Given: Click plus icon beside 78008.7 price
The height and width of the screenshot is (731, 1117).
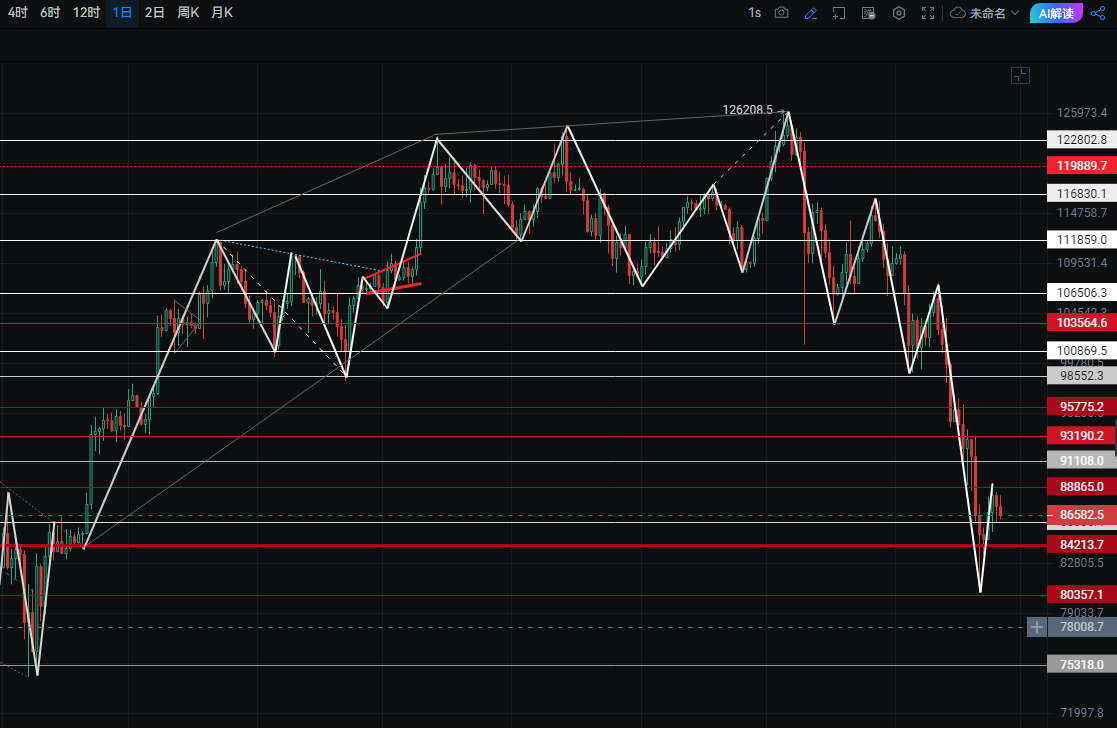Looking at the screenshot, I should 1038,627.
